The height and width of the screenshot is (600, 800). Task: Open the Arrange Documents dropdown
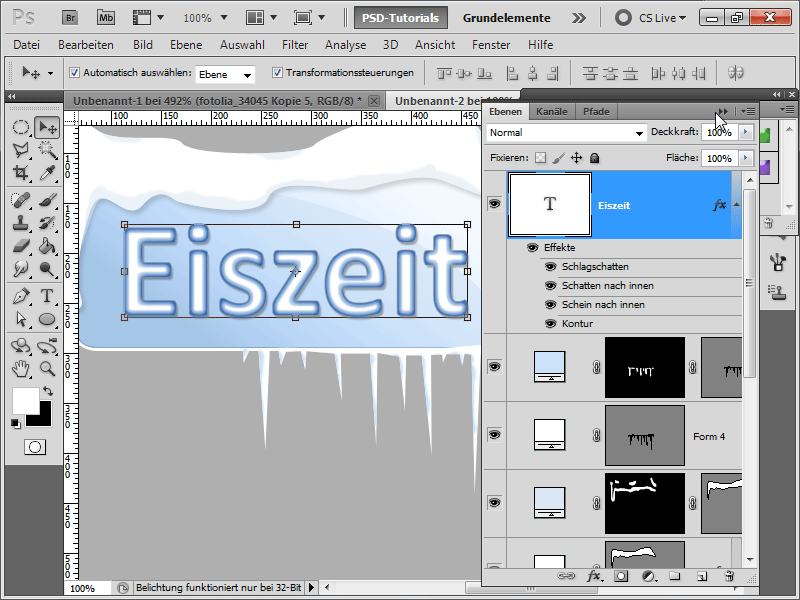(x=261, y=18)
